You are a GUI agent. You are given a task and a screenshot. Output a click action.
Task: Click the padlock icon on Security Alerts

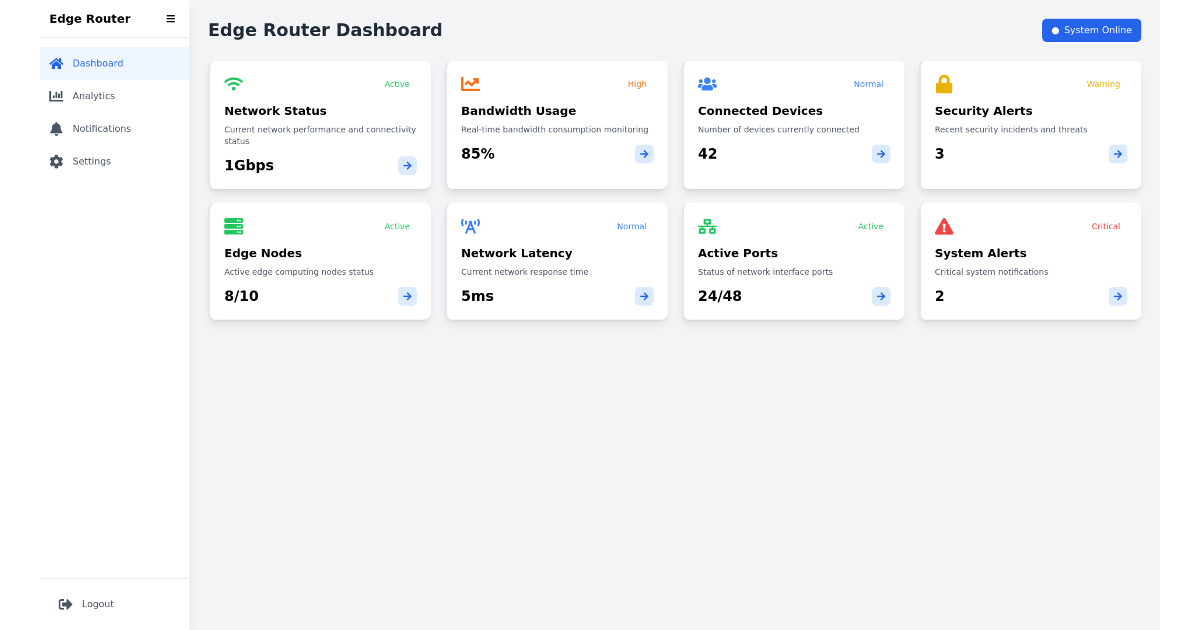(944, 84)
